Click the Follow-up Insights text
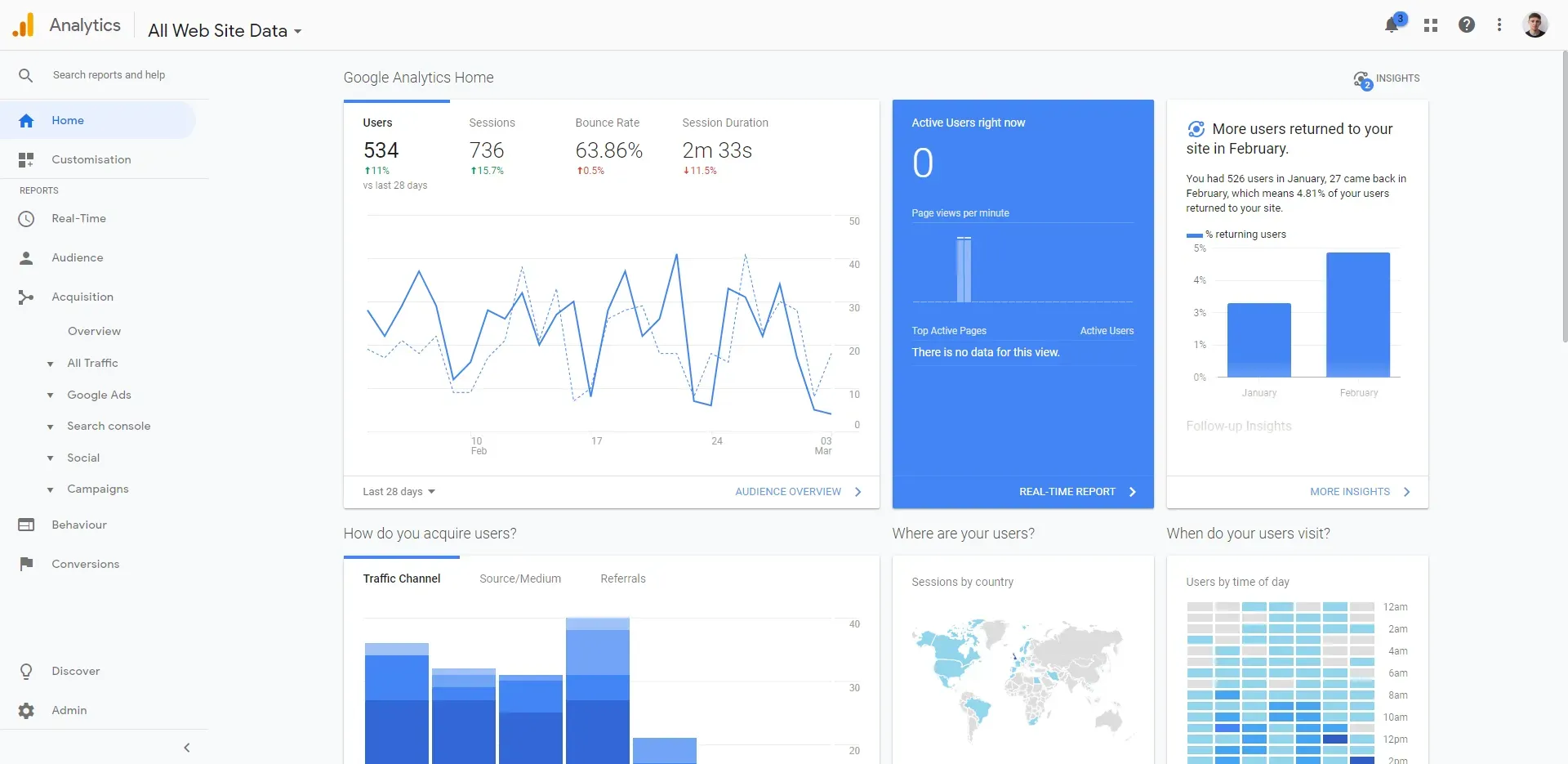1568x764 pixels. (1239, 427)
